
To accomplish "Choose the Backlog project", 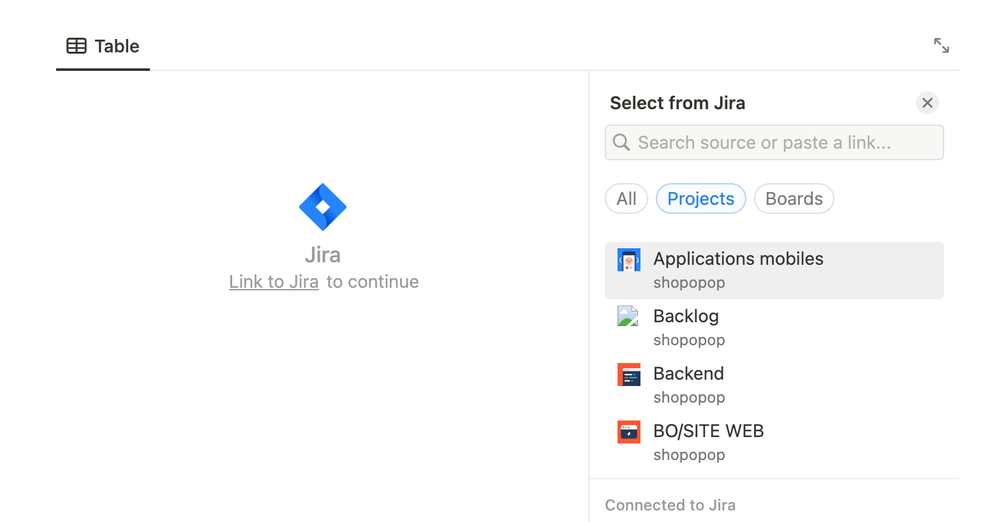I will click(x=774, y=328).
